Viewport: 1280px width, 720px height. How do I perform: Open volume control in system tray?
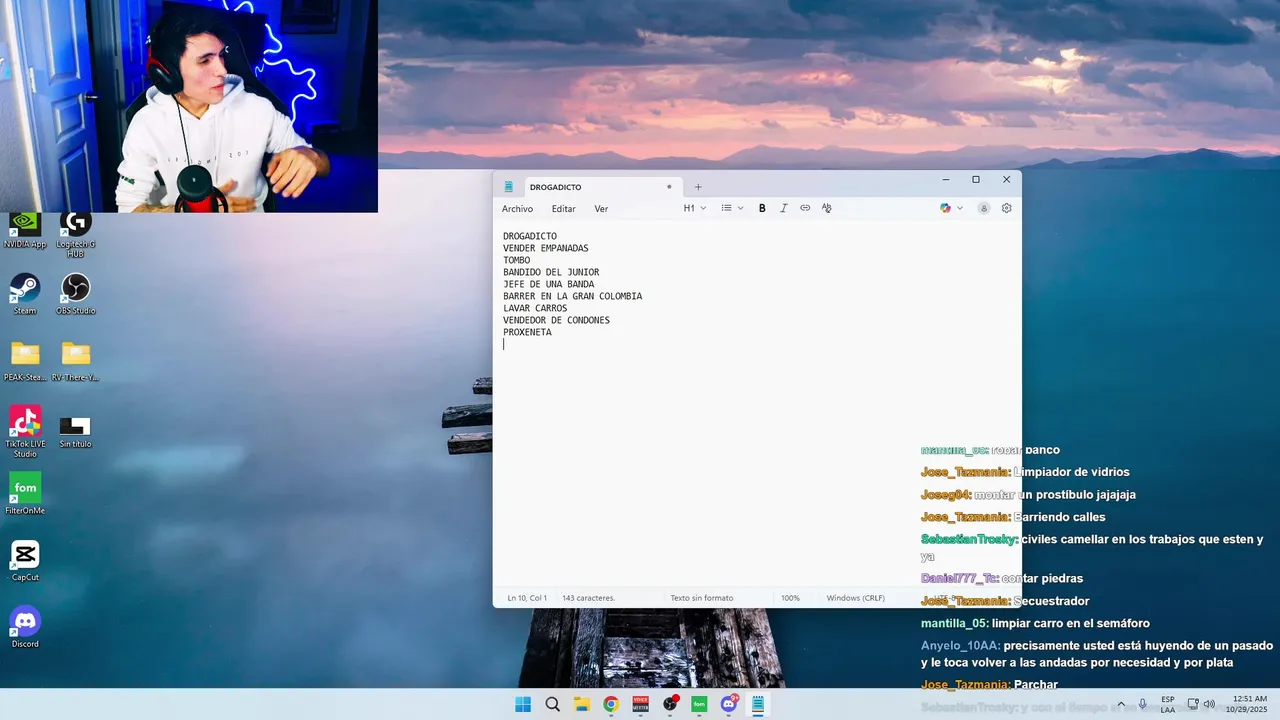[x=1209, y=704]
